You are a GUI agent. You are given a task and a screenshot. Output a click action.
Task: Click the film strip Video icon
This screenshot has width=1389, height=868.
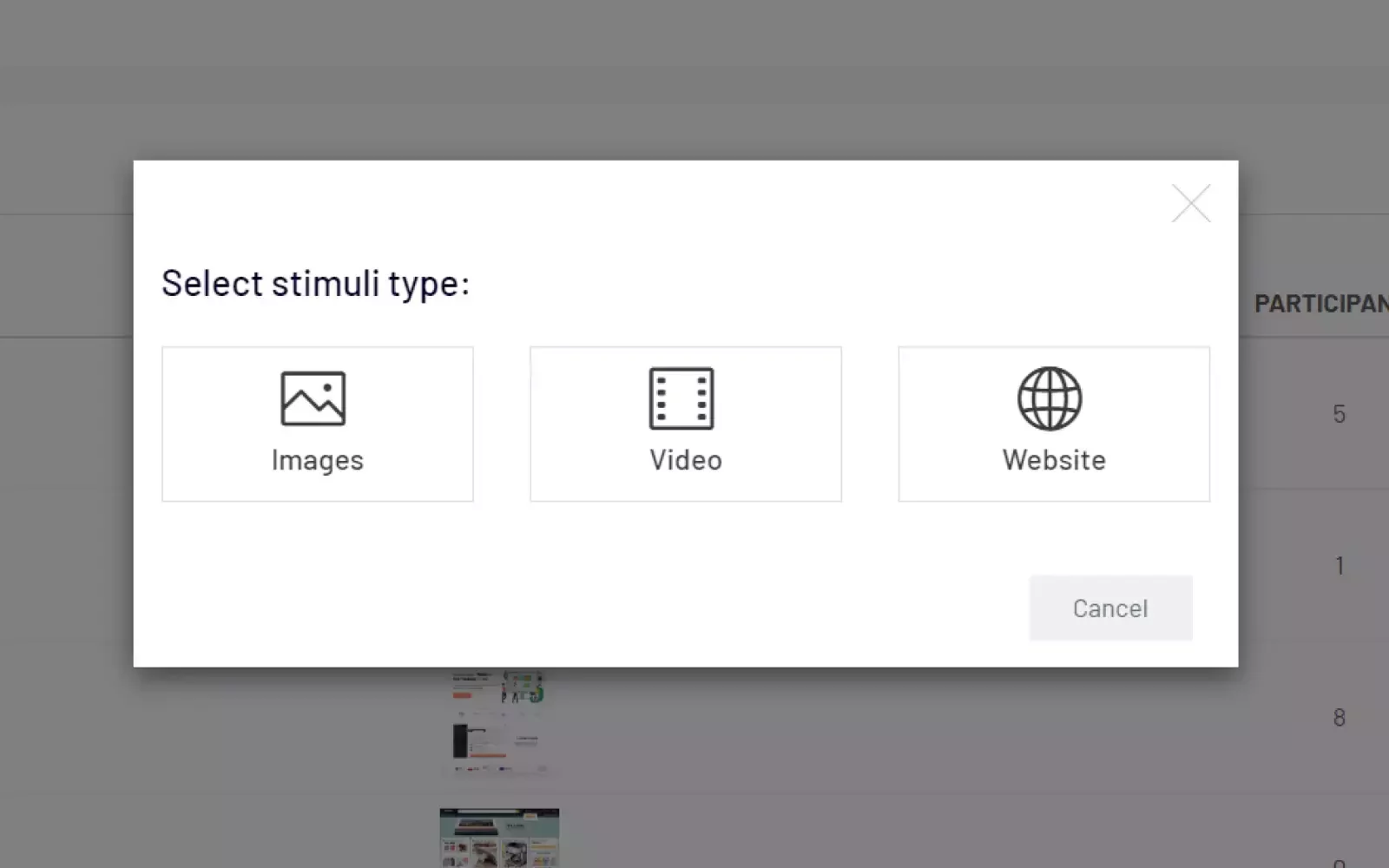[x=681, y=398]
